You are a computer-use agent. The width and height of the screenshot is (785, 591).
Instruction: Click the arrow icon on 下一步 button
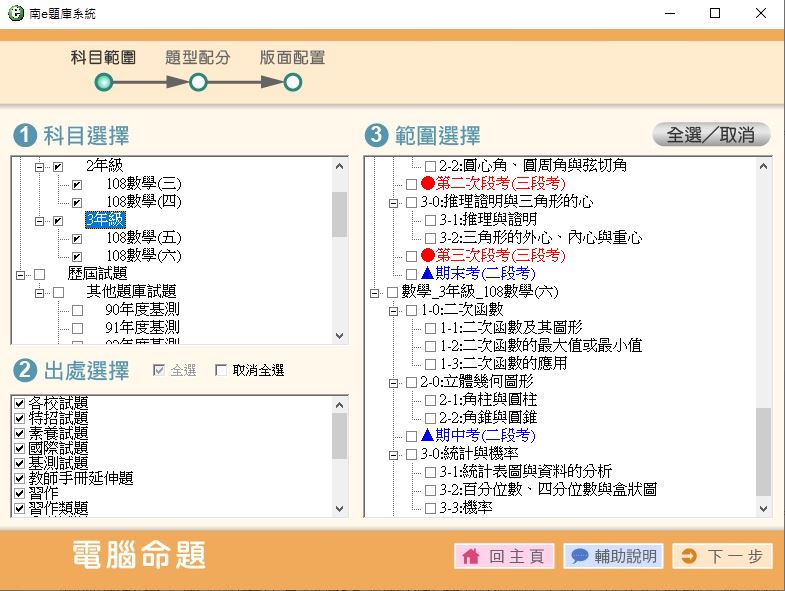point(688,557)
